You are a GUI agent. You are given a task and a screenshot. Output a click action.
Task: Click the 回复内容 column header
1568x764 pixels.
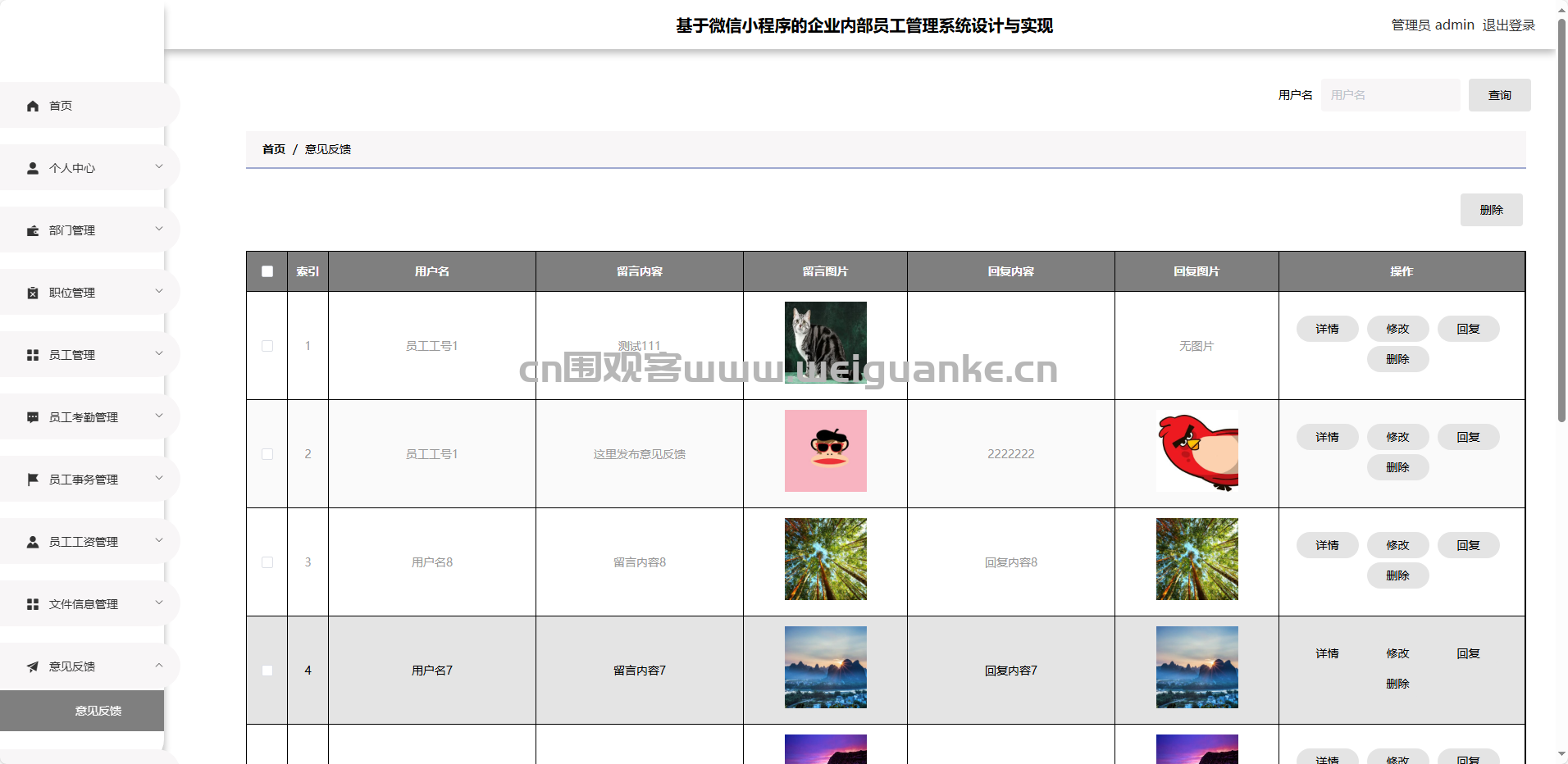point(1011,271)
